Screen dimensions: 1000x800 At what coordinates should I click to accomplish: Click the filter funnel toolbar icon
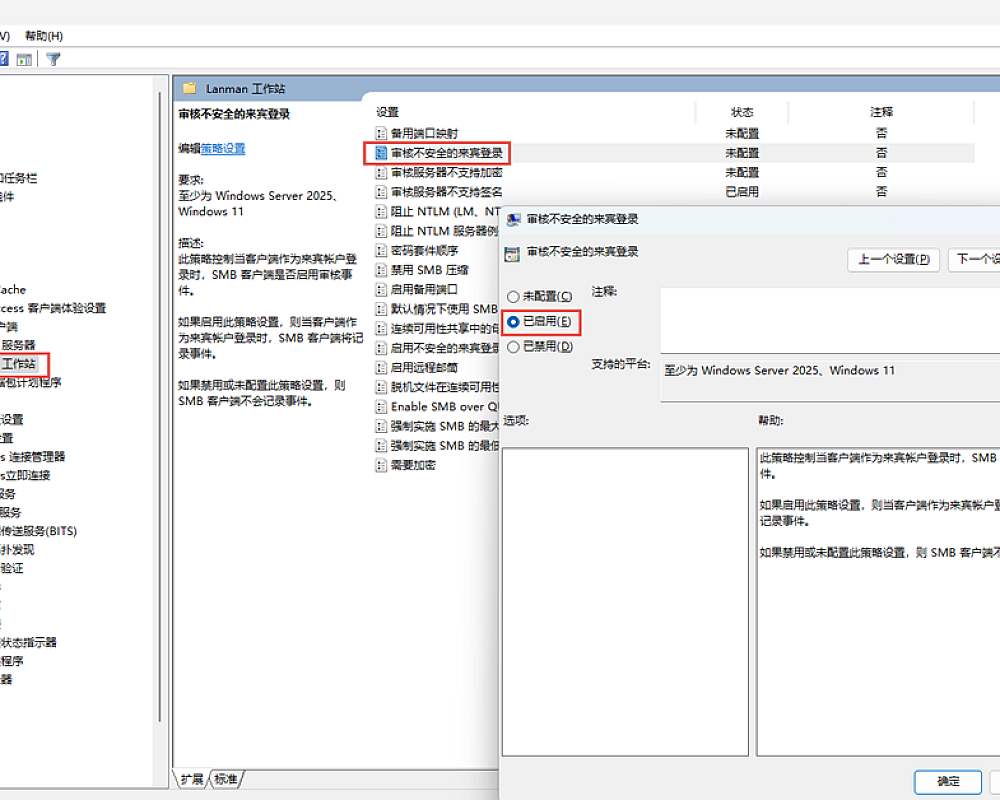[54, 59]
